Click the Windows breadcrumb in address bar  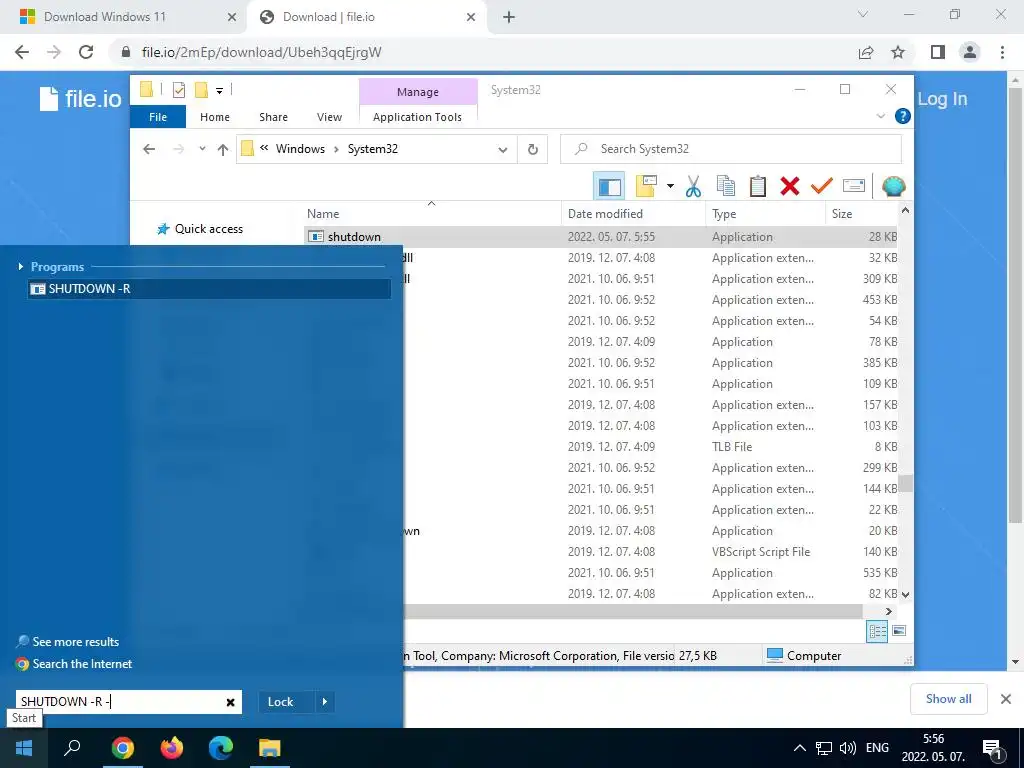[300, 149]
